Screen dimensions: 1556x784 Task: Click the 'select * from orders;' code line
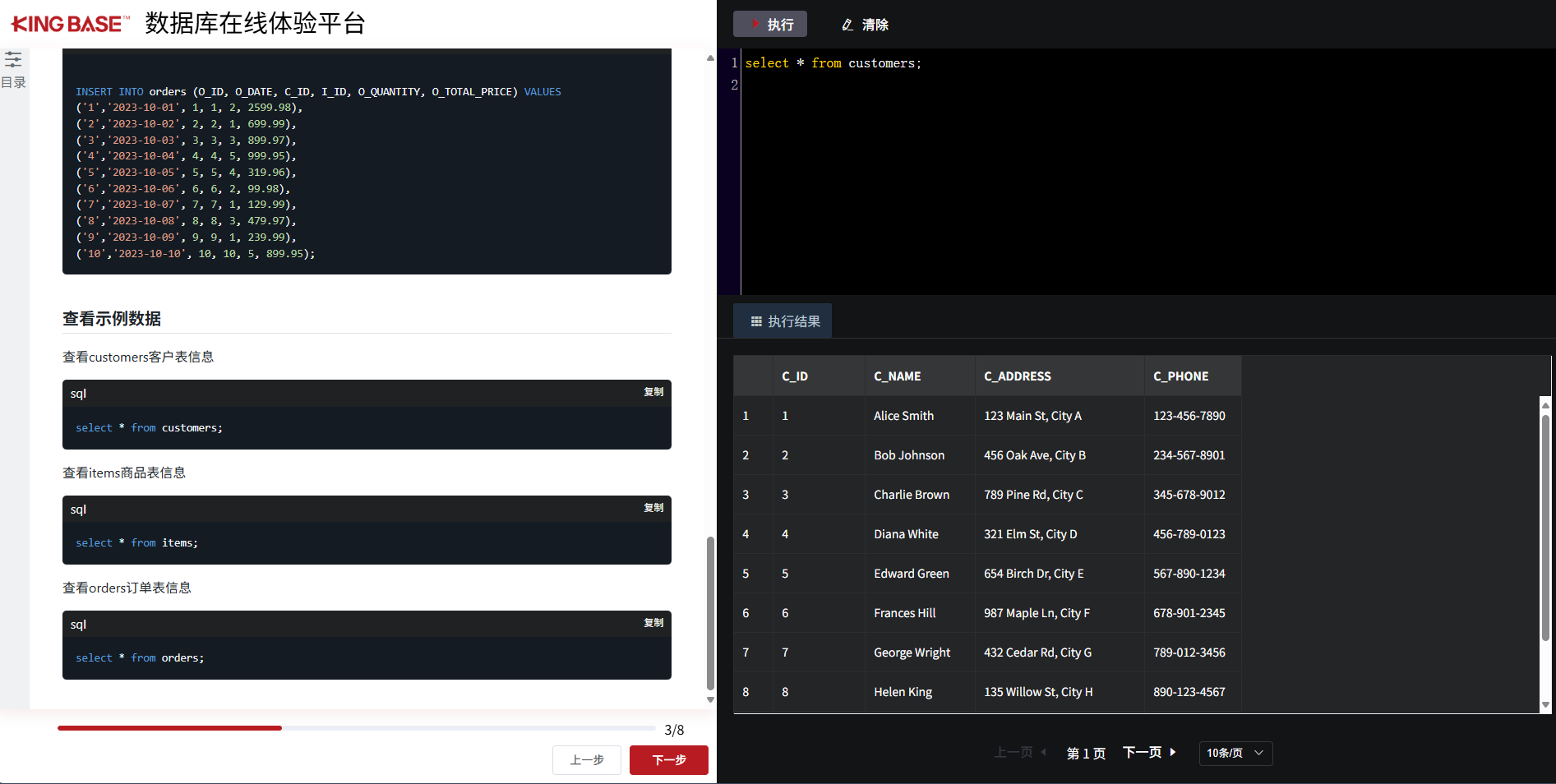[140, 658]
